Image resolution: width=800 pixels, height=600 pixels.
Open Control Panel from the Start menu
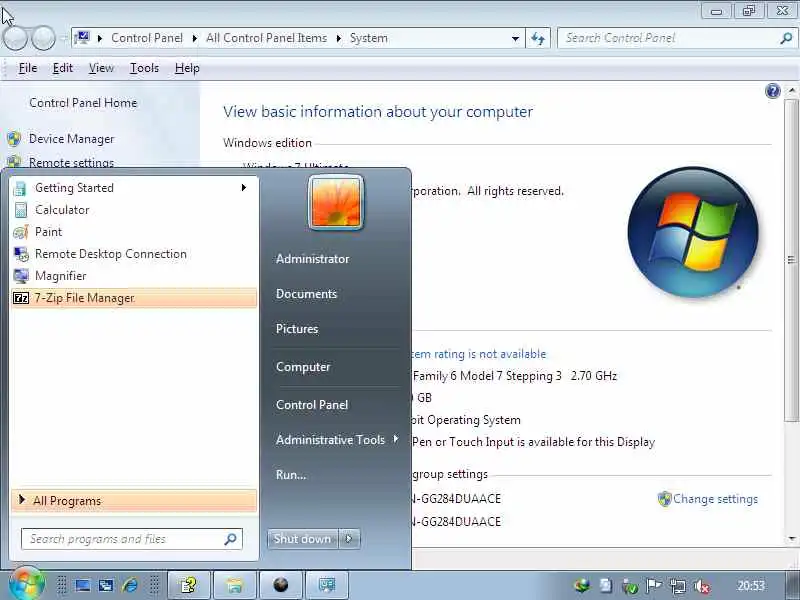pos(312,405)
